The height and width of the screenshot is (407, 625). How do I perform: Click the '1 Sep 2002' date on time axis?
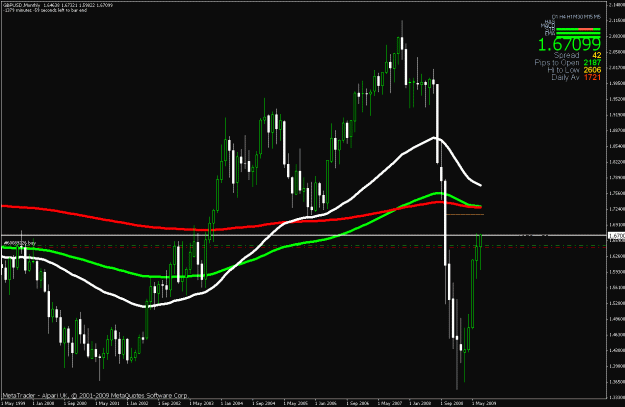tap(169, 403)
